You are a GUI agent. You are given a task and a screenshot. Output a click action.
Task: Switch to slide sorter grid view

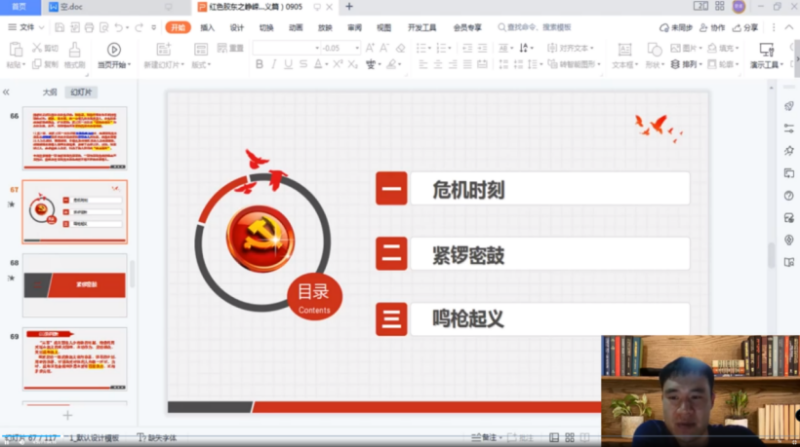[570, 437]
